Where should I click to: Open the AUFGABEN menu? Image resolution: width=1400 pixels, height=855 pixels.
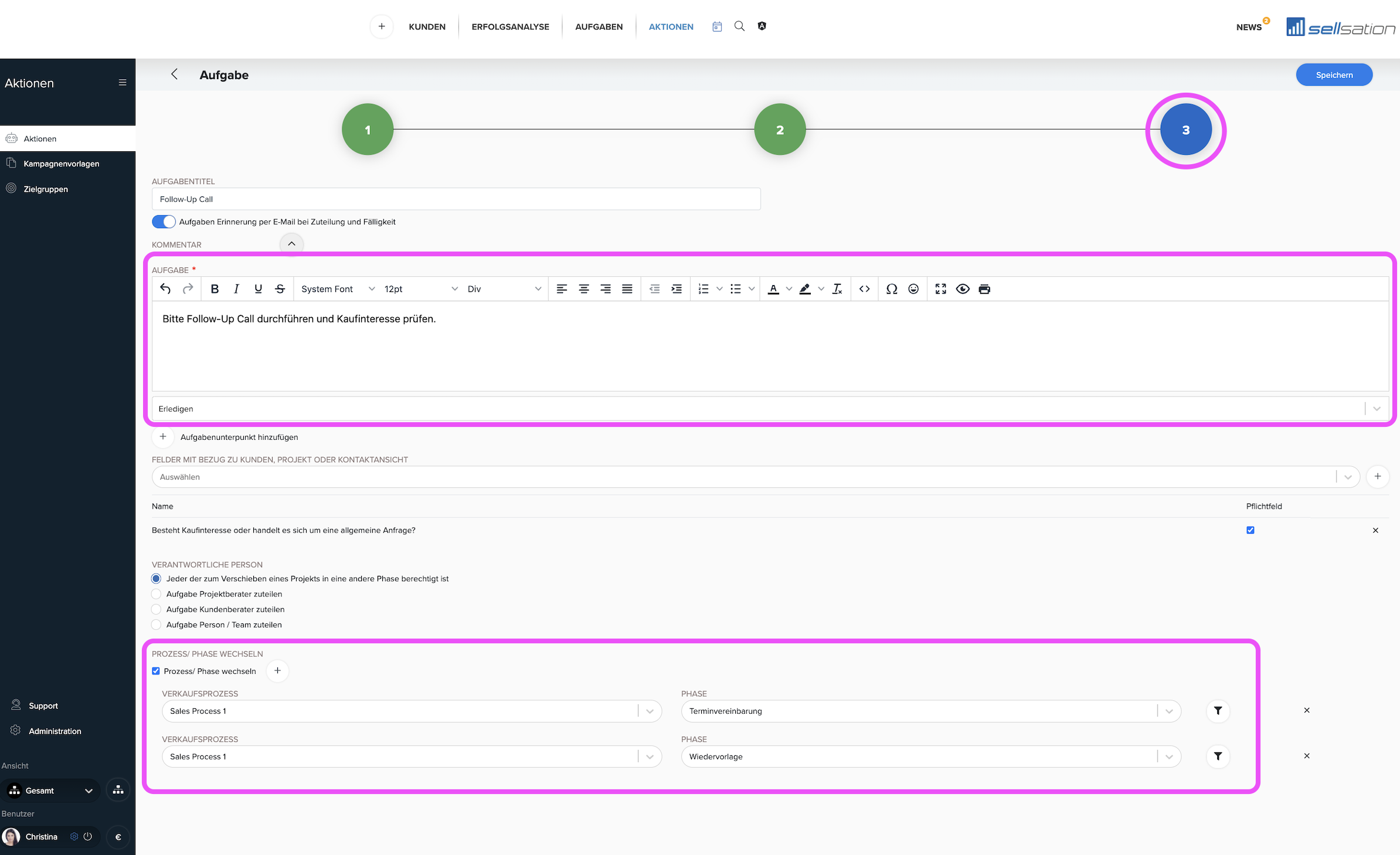pyautogui.click(x=599, y=27)
